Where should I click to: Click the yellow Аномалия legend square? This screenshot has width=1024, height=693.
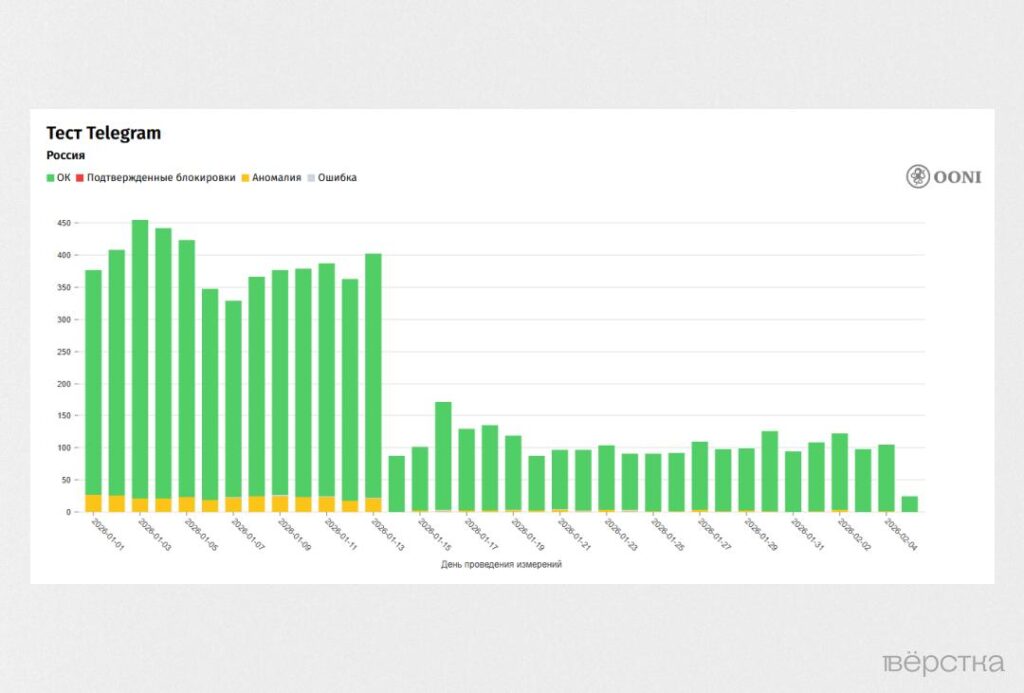(x=246, y=178)
